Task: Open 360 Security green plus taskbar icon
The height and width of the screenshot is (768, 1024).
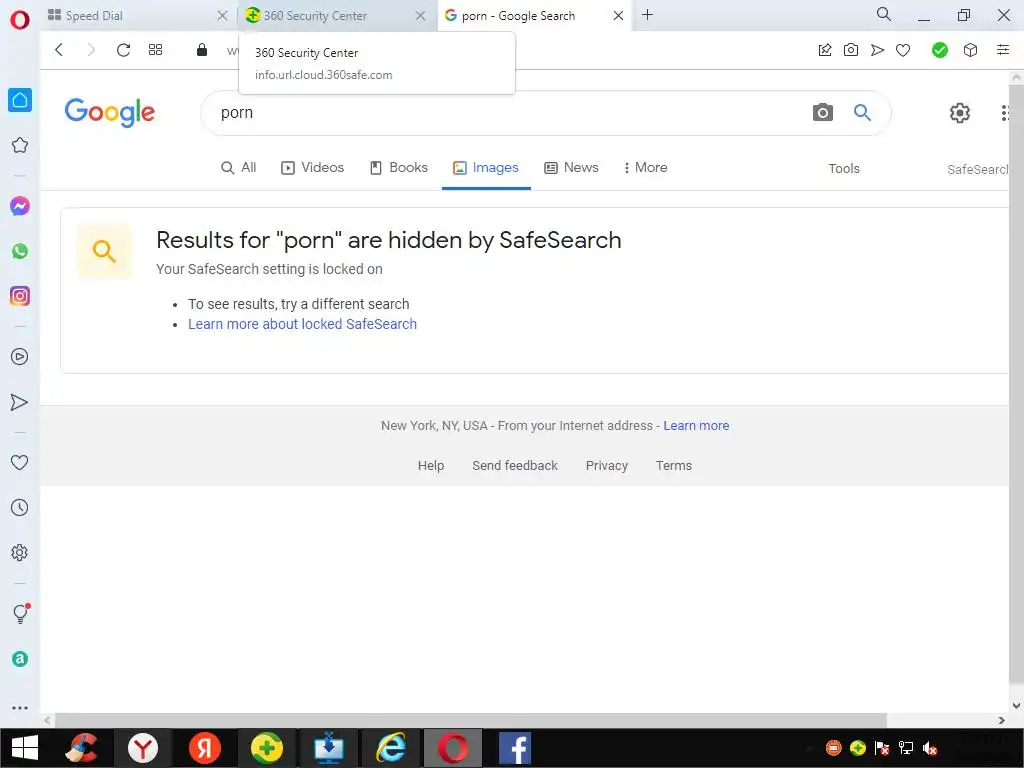Action: (266, 748)
